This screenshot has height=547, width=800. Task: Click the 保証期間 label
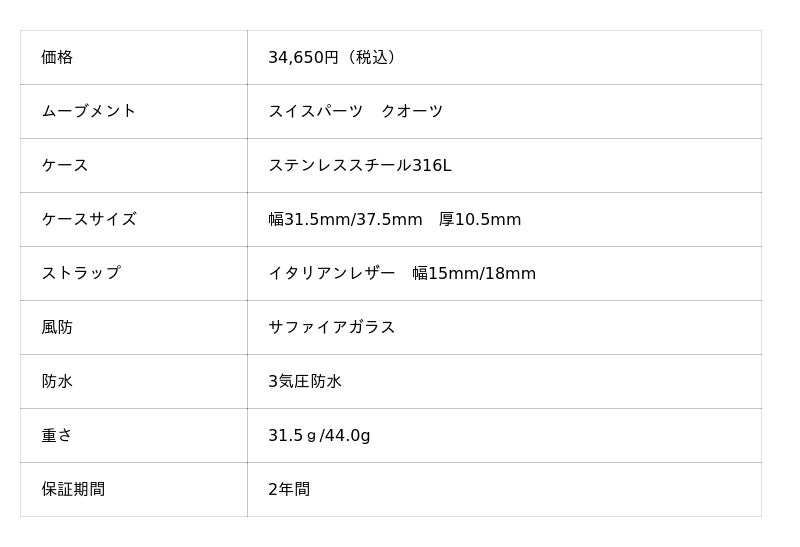(73, 490)
